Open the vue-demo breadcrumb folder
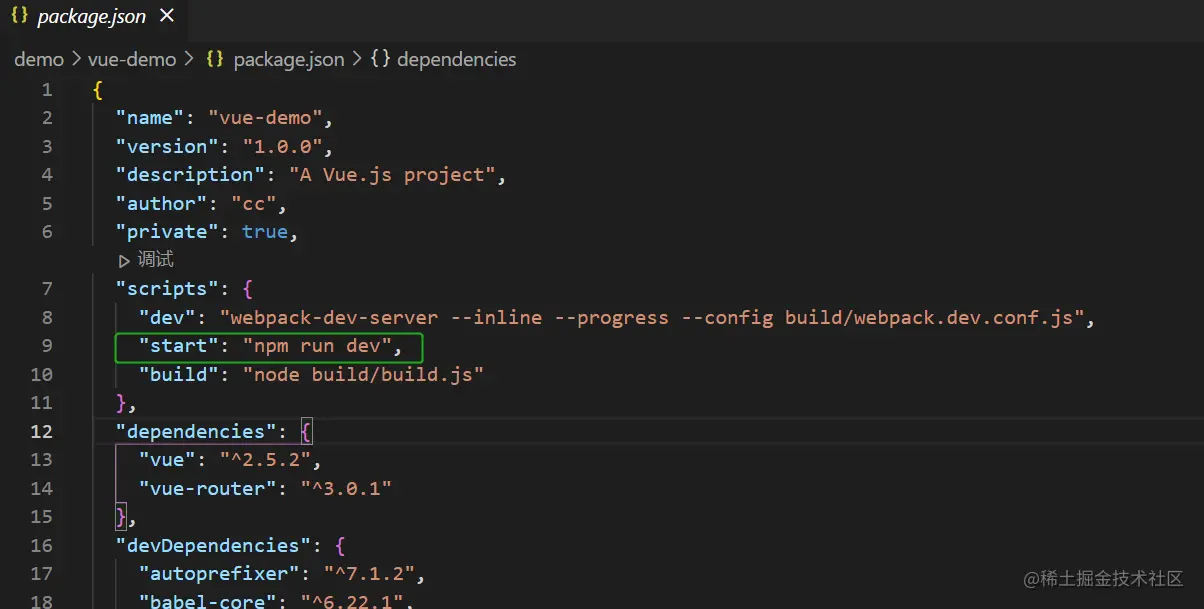Screen dimensions: 1204x609 click(131, 59)
